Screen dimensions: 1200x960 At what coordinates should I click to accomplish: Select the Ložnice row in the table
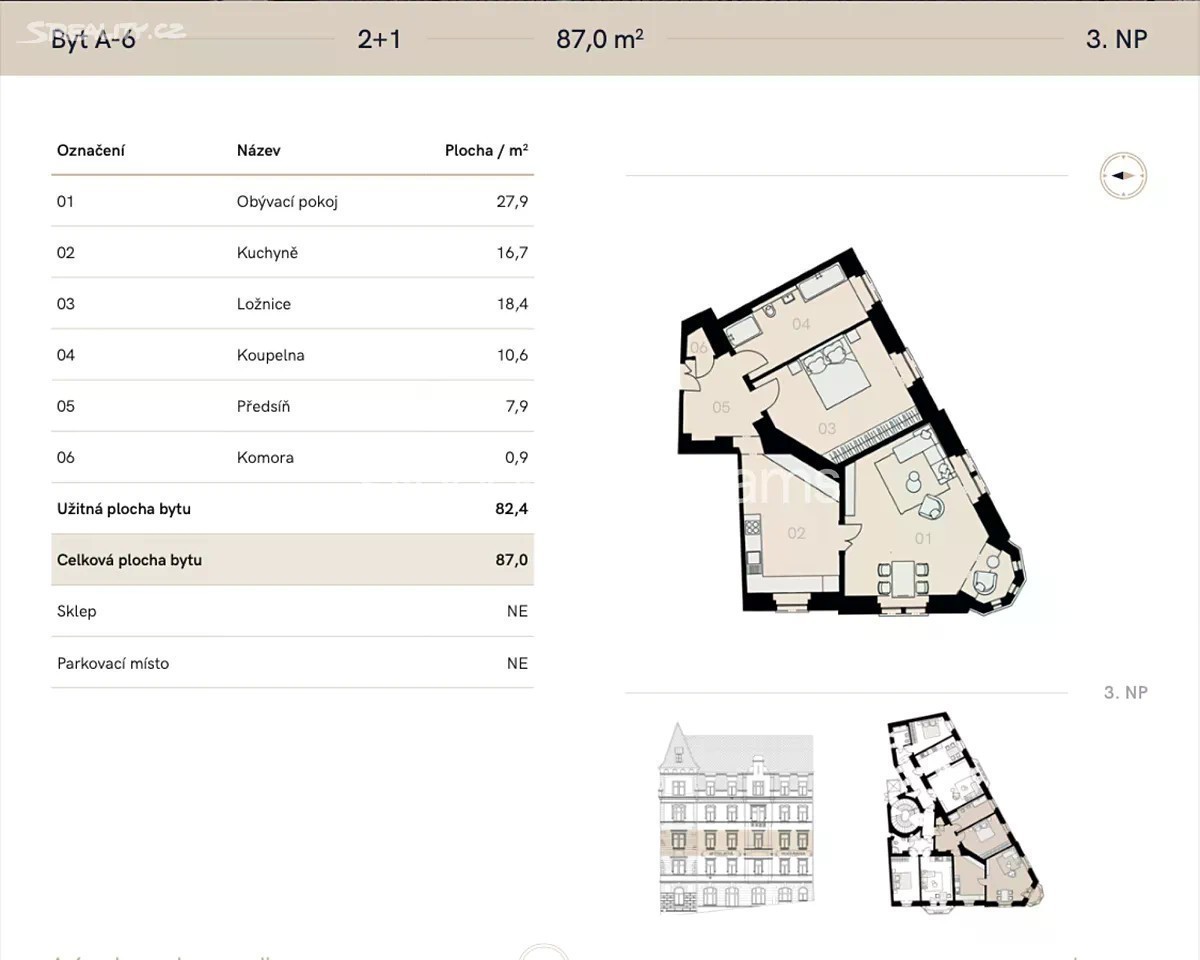tap(292, 304)
